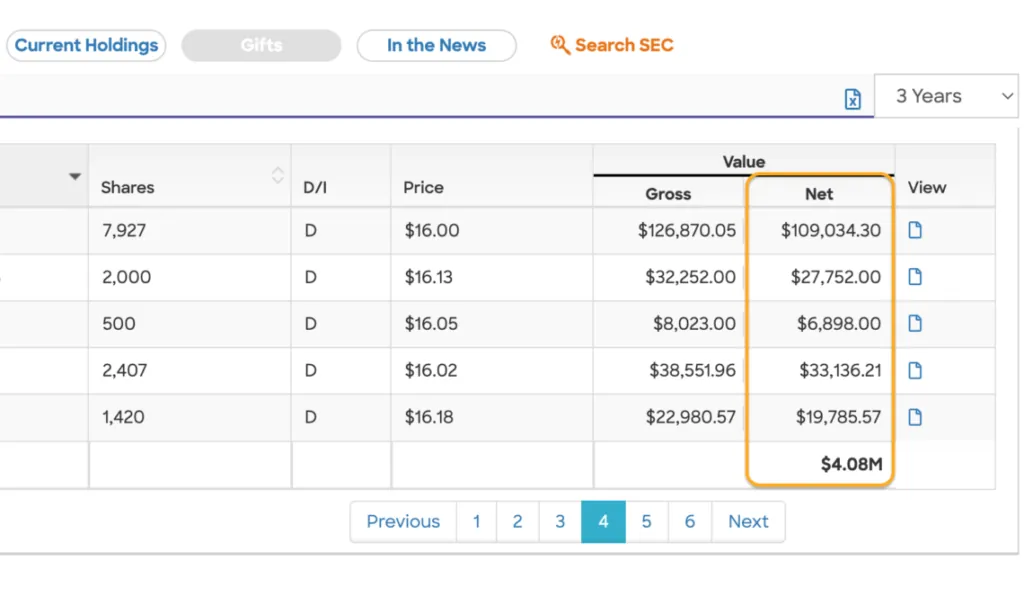
Task: Open the In the News tab
Action: (x=436, y=45)
